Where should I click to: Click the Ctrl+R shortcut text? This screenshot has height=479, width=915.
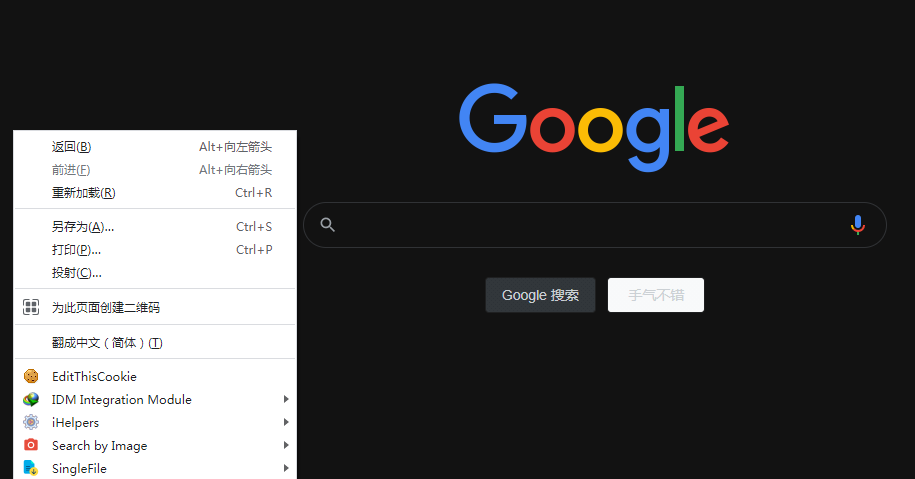(253, 193)
